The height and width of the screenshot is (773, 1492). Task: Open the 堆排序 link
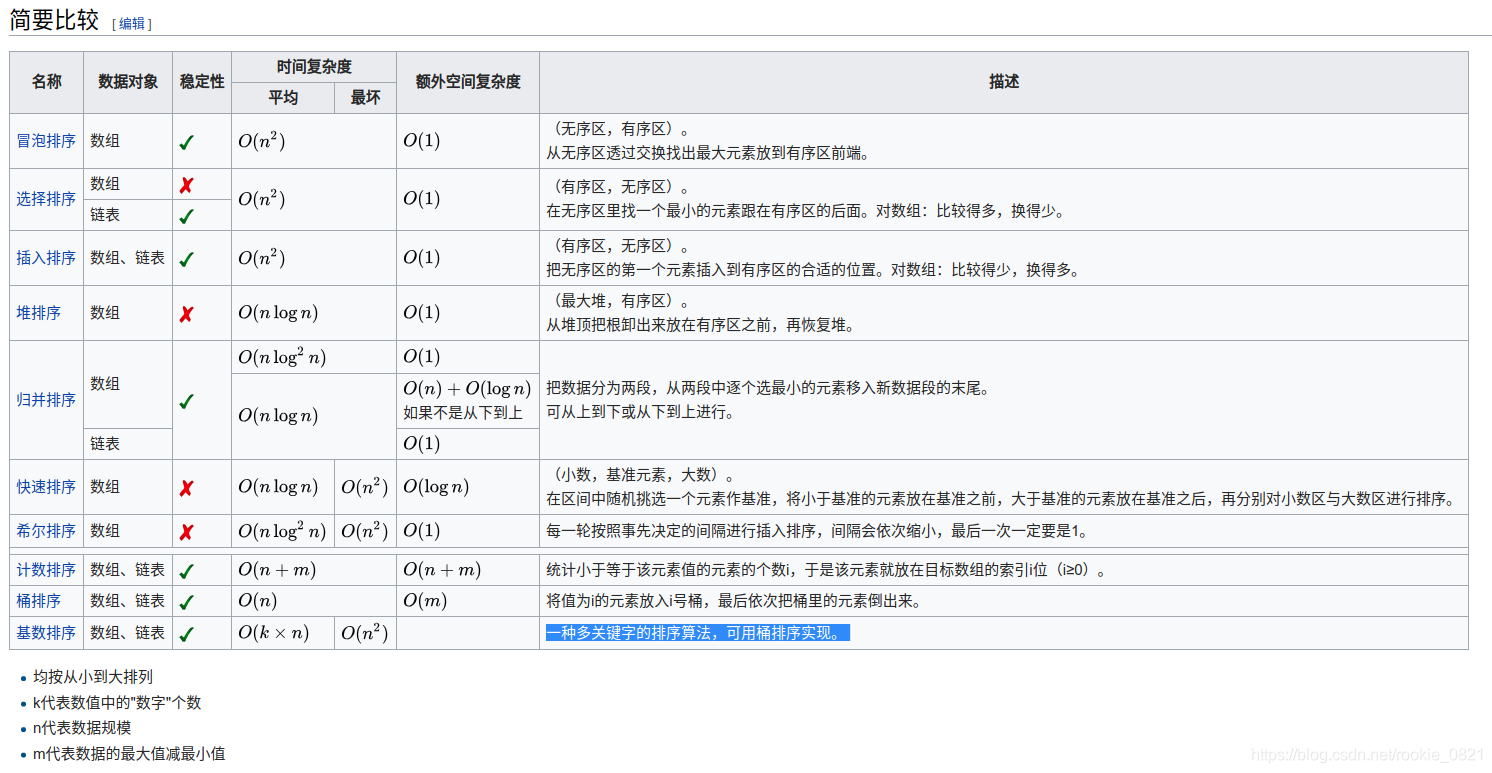coord(38,313)
